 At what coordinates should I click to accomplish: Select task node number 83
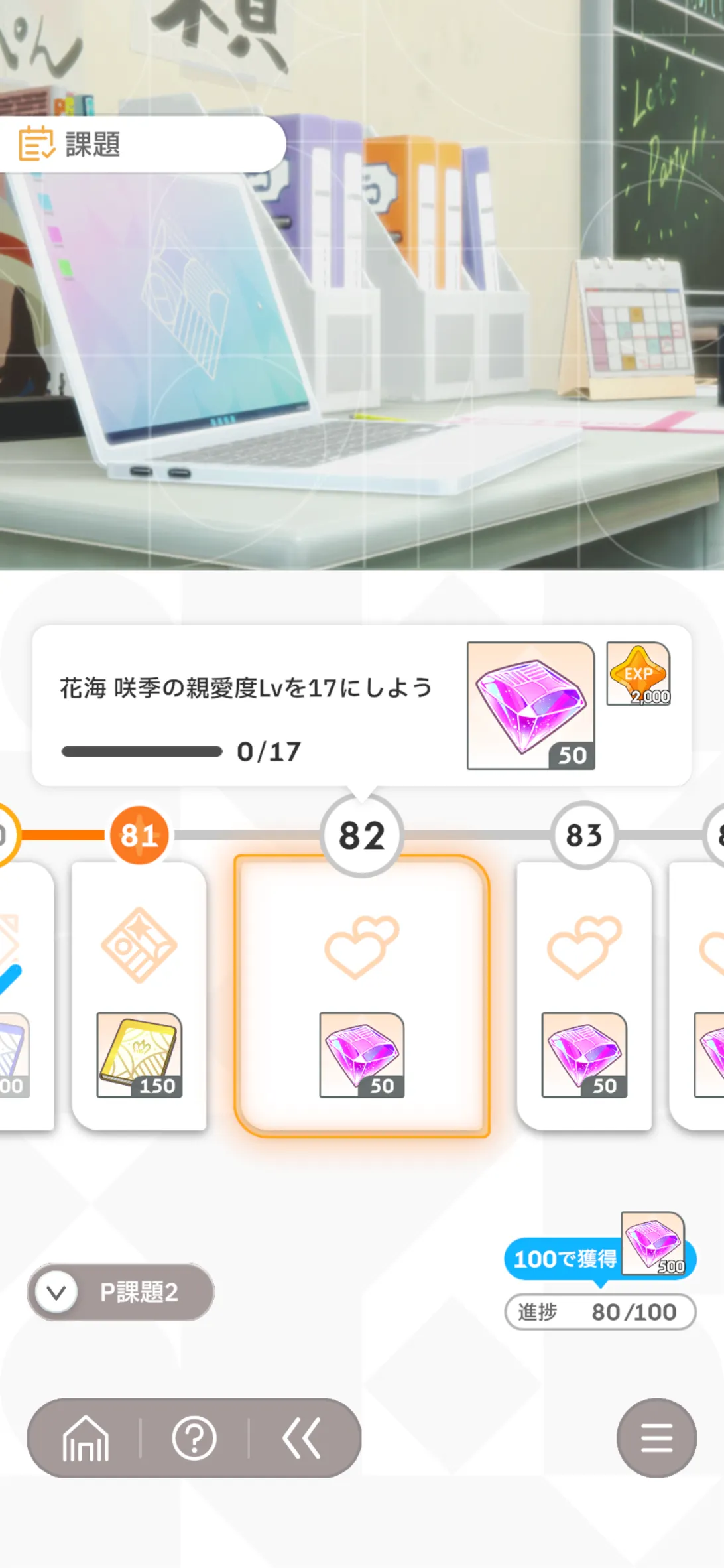point(584,835)
